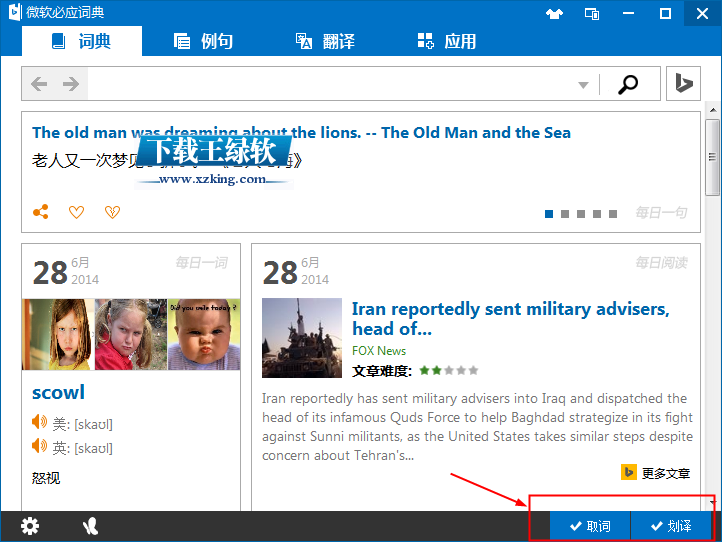
Task: Switch to the 翻译 tab
Action: coord(325,41)
